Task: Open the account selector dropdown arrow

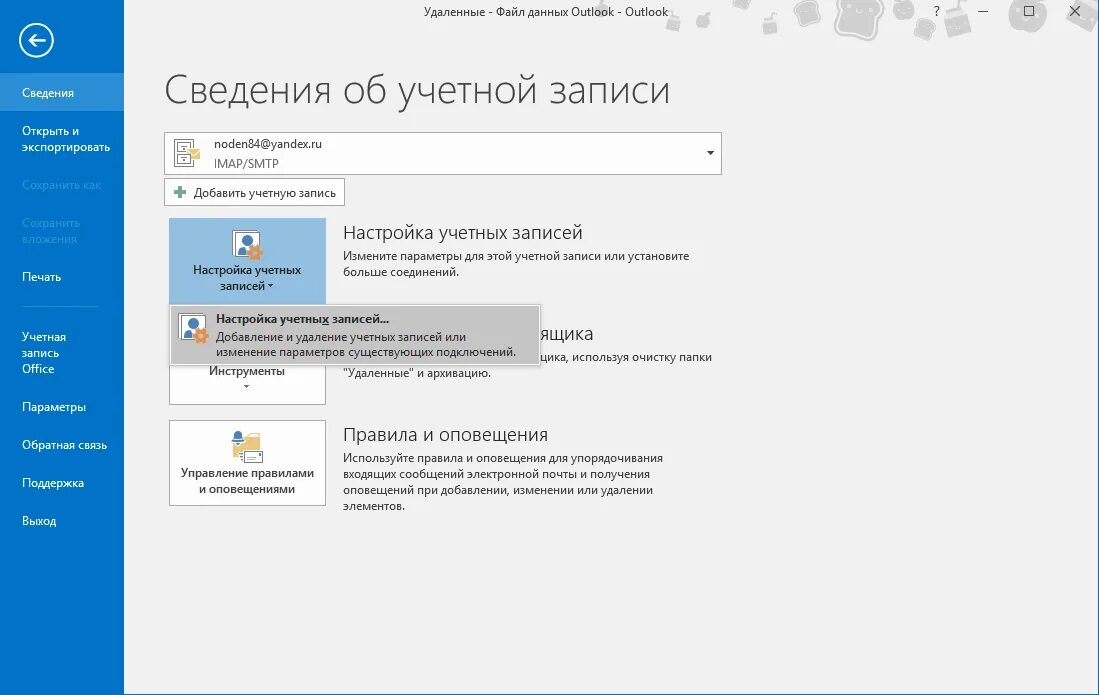Action: pyautogui.click(x=710, y=153)
